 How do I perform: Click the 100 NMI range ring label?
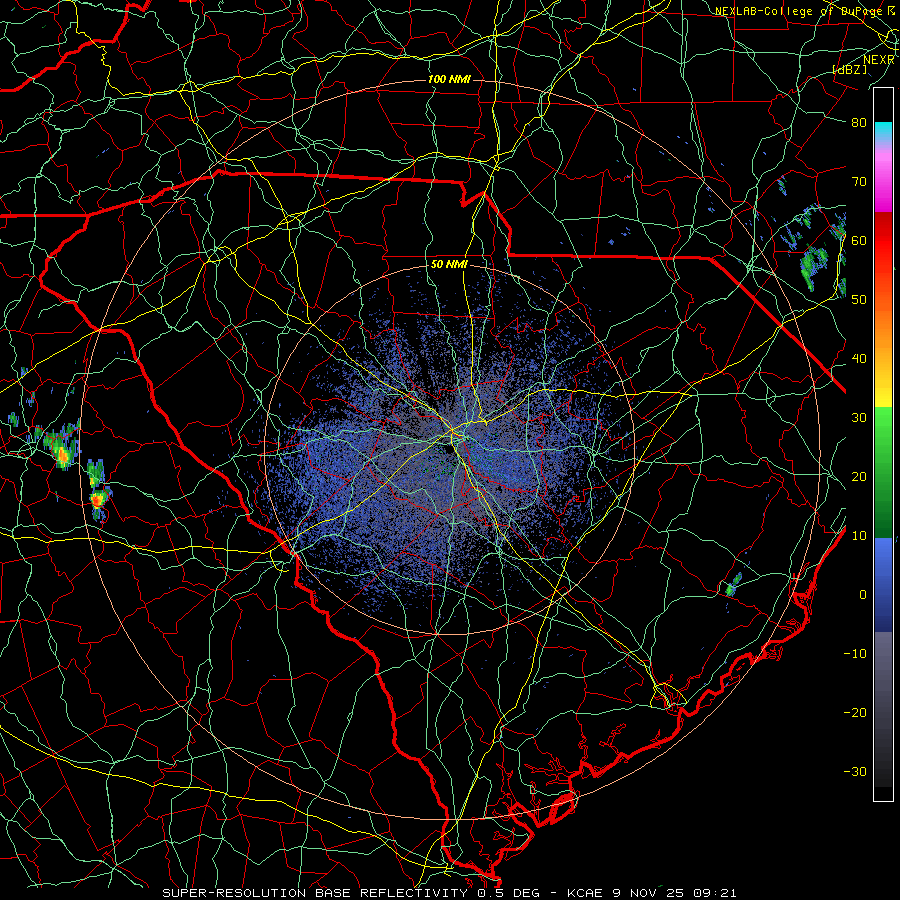(x=449, y=79)
